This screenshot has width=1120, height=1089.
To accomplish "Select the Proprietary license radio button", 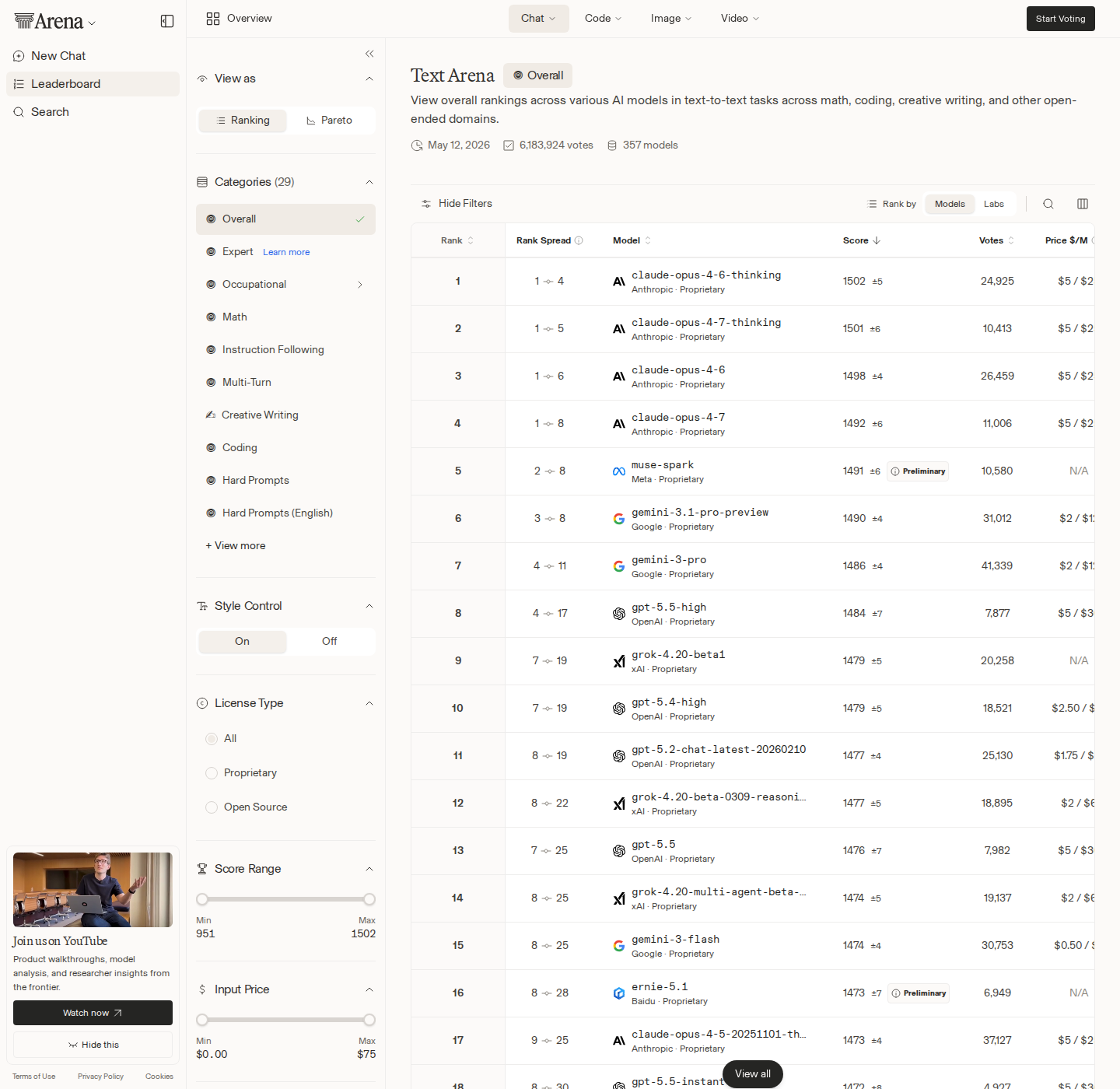I will (212, 773).
